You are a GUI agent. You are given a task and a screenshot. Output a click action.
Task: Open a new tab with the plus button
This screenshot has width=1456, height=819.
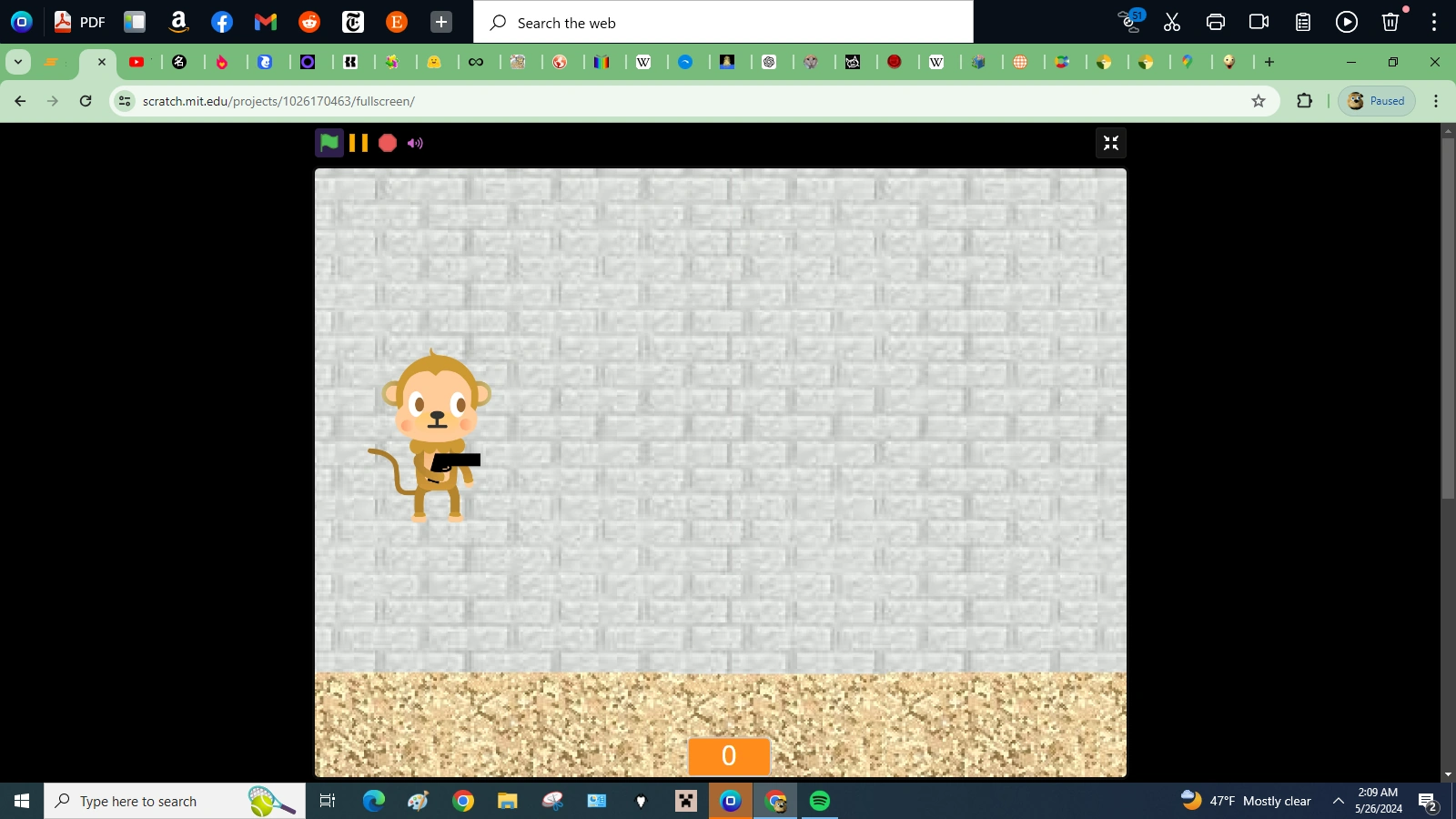(1269, 62)
